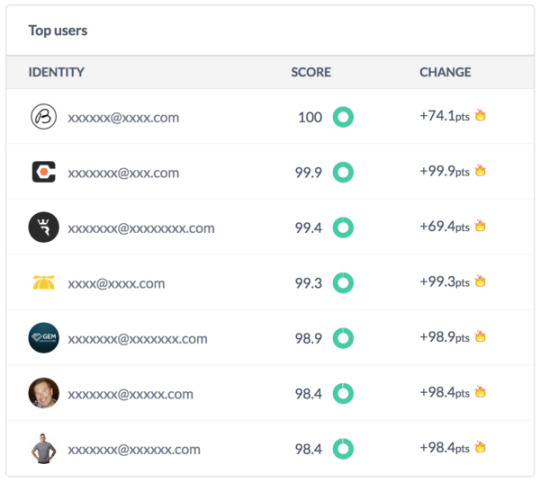Click the green ring next to score 99.3
The image size is (540, 482).
click(343, 283)
